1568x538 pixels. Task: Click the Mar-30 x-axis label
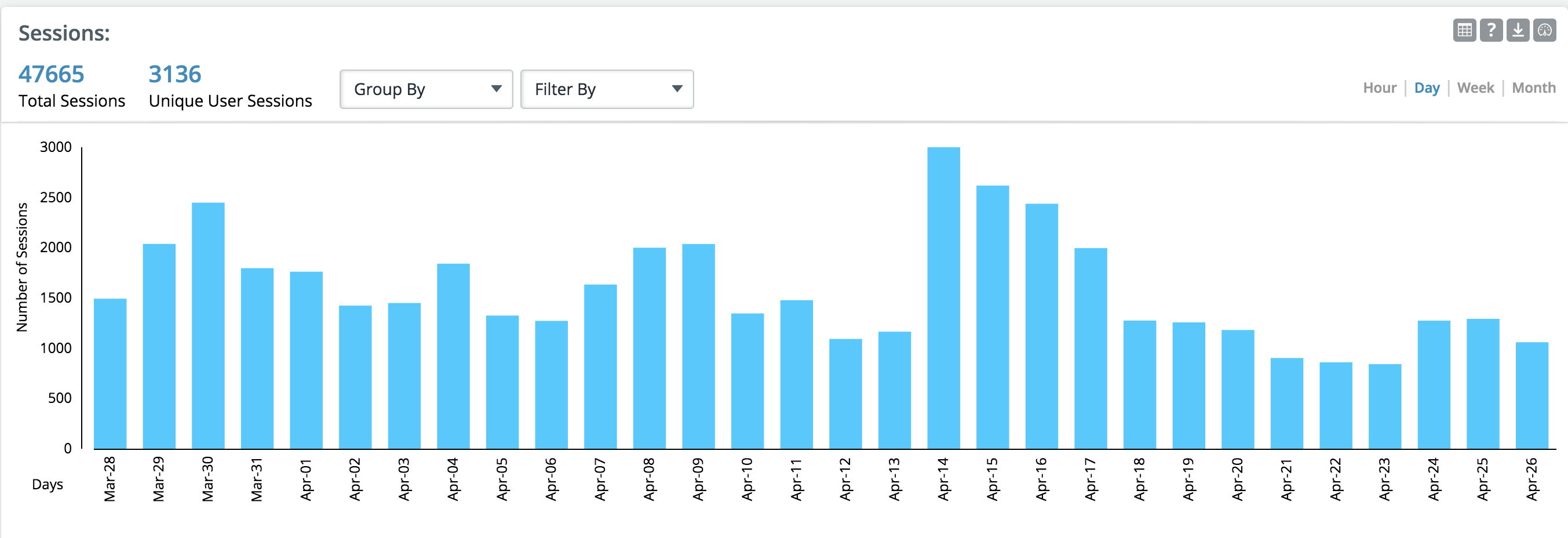pos(208,479)
